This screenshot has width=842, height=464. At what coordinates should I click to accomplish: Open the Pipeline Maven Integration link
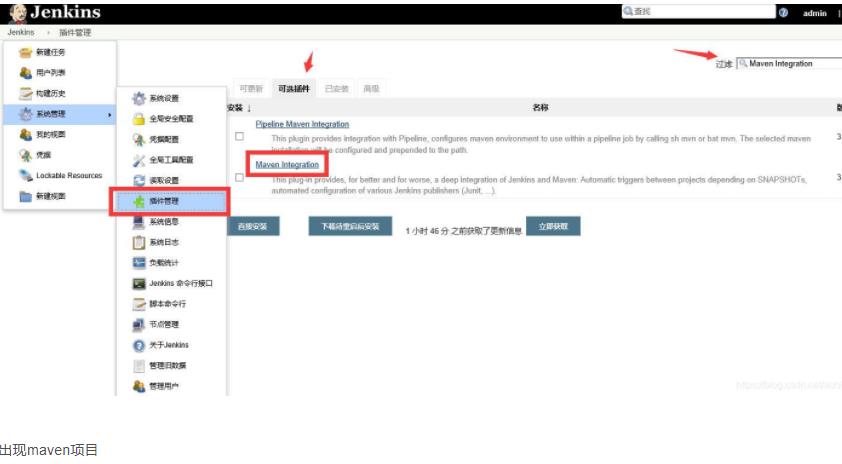(302, 124)
